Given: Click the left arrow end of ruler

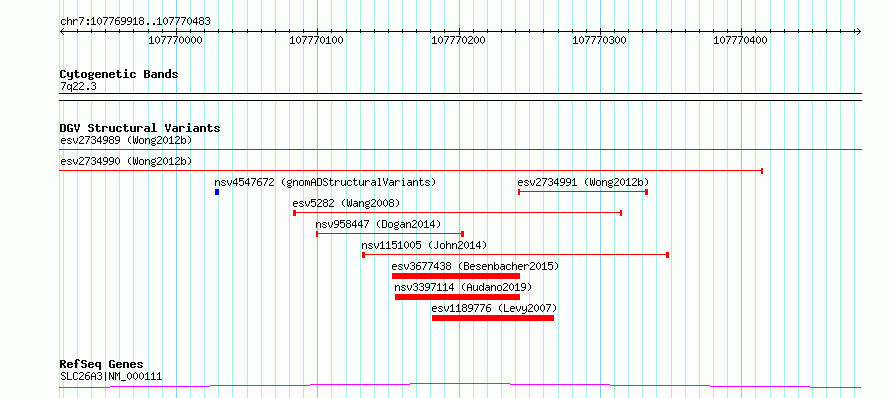Looking at the screenshot, I should coord(62,32).
